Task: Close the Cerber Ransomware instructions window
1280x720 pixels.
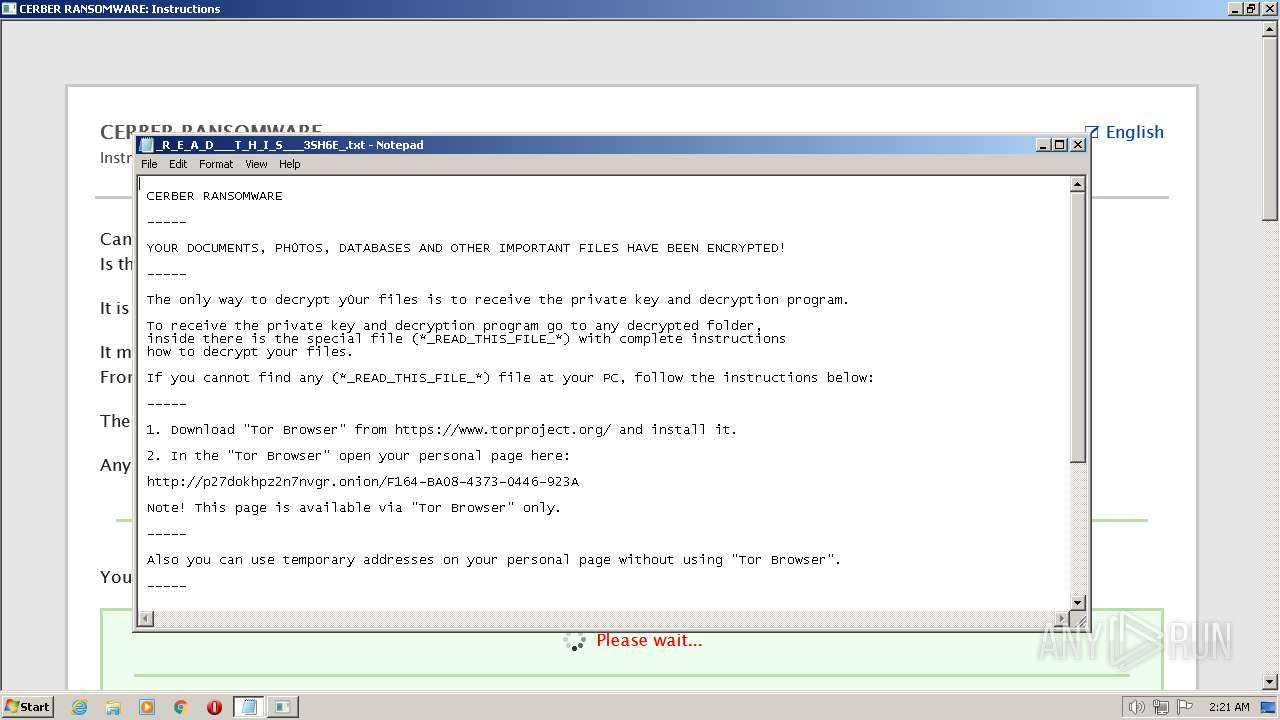Action: [1268, 9]
